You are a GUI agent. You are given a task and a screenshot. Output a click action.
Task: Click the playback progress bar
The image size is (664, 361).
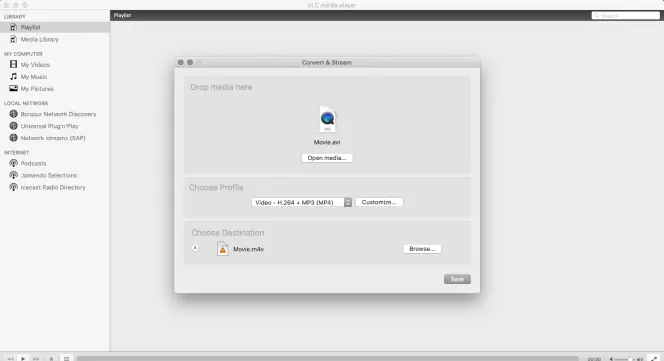click(327, 359)
